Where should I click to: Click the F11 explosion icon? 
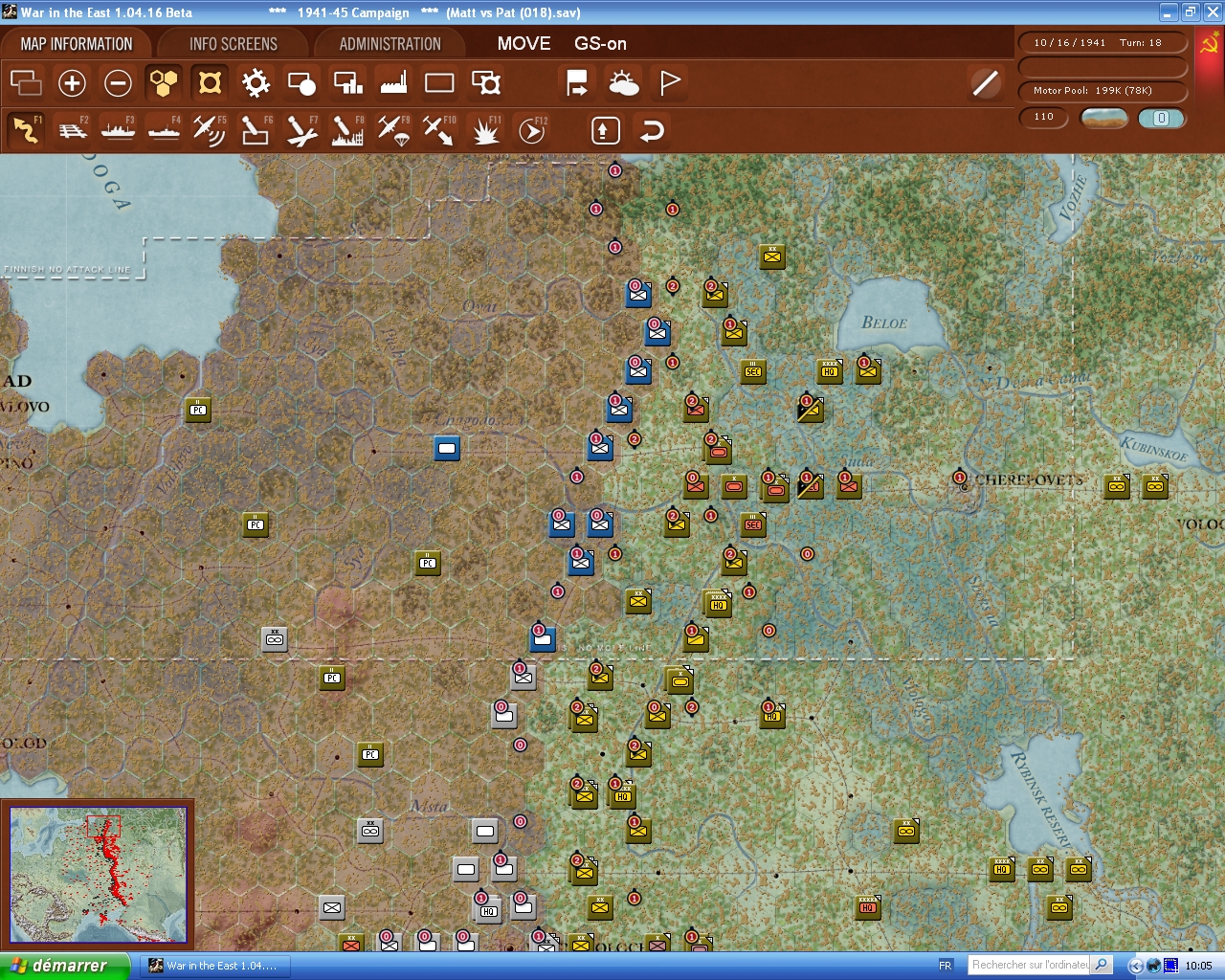pyautogui.click(x=486, y=130)
